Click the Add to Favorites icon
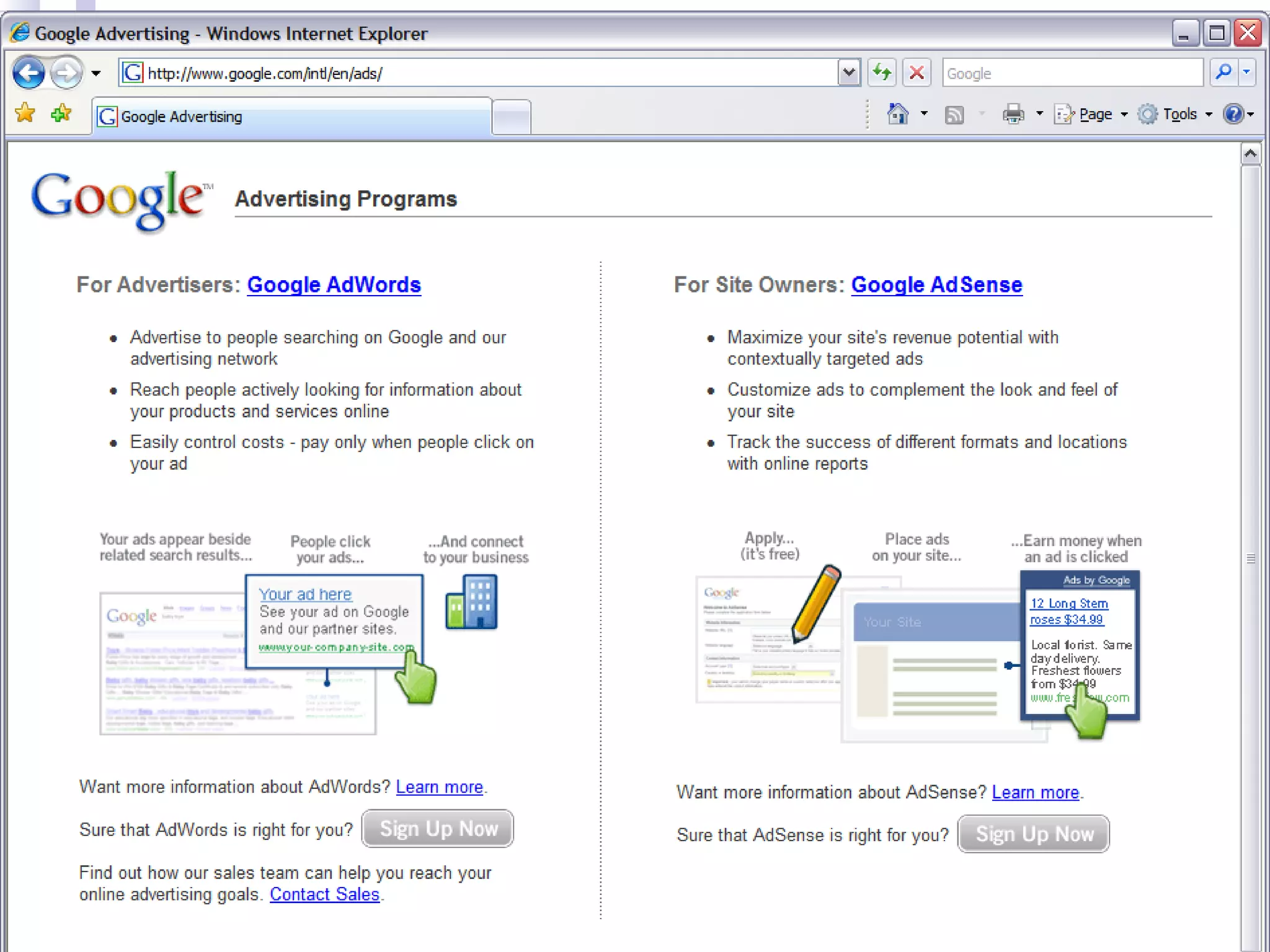Viewport: 1270px width, 952px height. click(x=61, y=113)
